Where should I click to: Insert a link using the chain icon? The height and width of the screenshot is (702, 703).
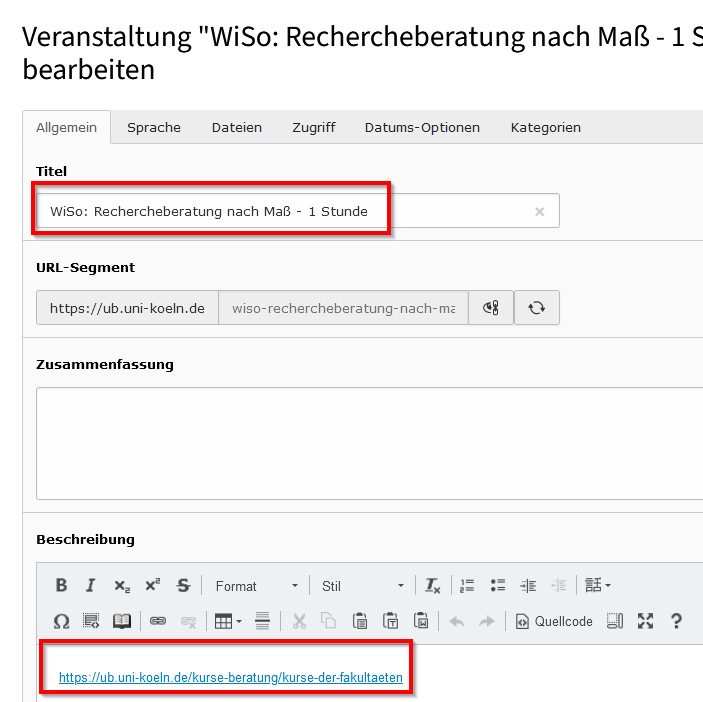[158, 621]
